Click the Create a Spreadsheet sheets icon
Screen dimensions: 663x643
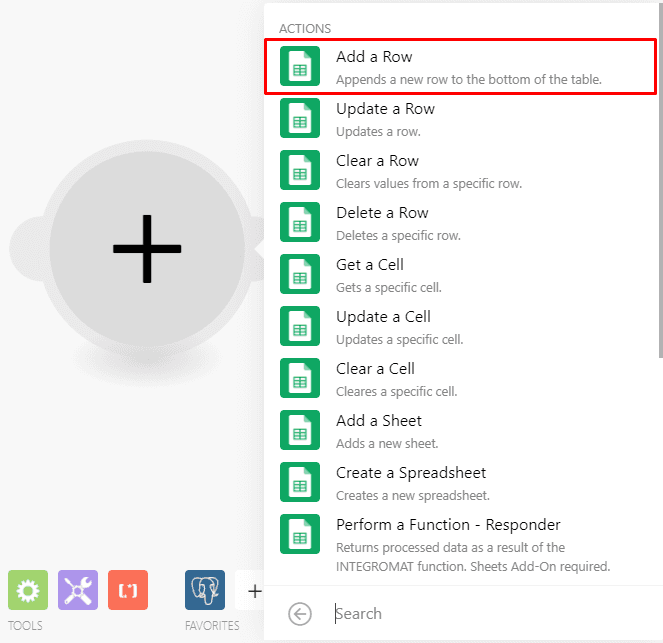(x=300, y=483)
